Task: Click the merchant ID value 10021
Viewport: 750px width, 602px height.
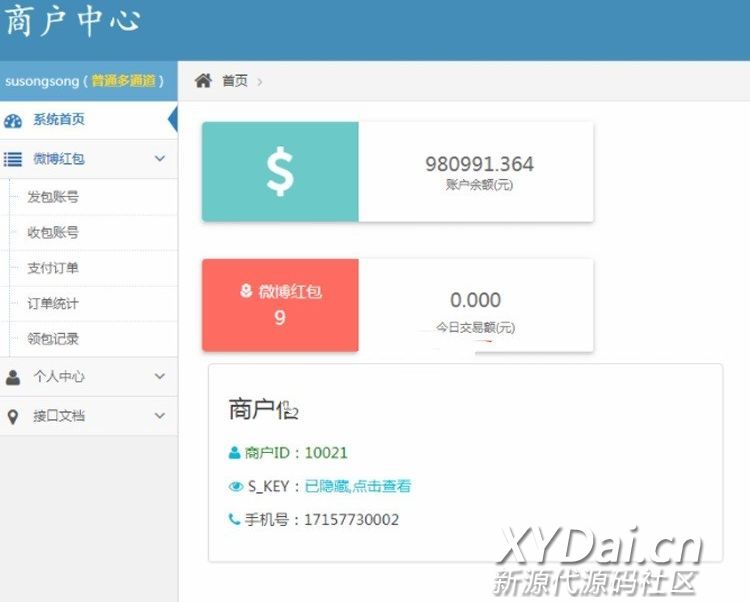Action: pyautogui.click(x=326, y=452)
